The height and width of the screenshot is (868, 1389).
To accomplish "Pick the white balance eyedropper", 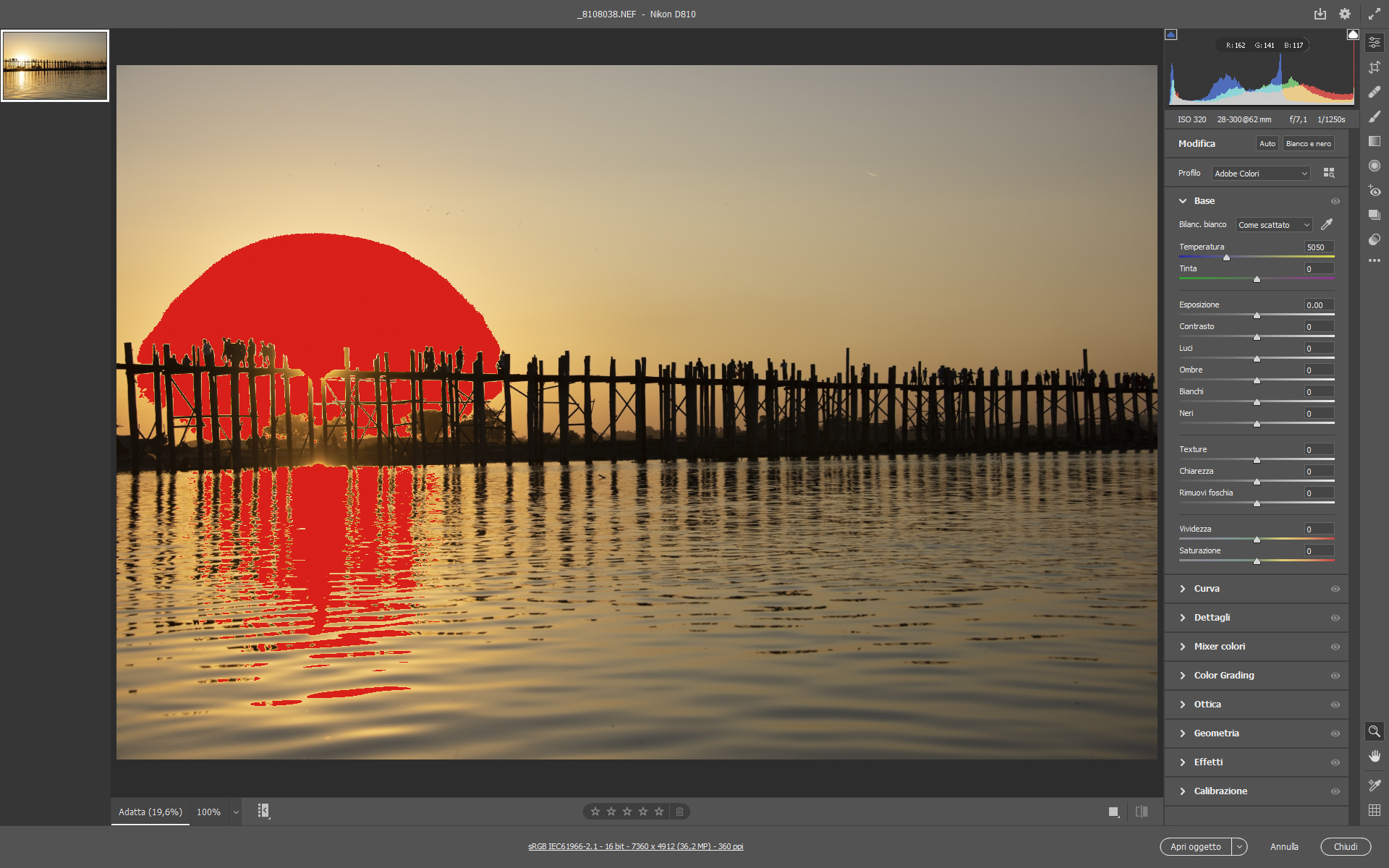I will pos(1327,224).
